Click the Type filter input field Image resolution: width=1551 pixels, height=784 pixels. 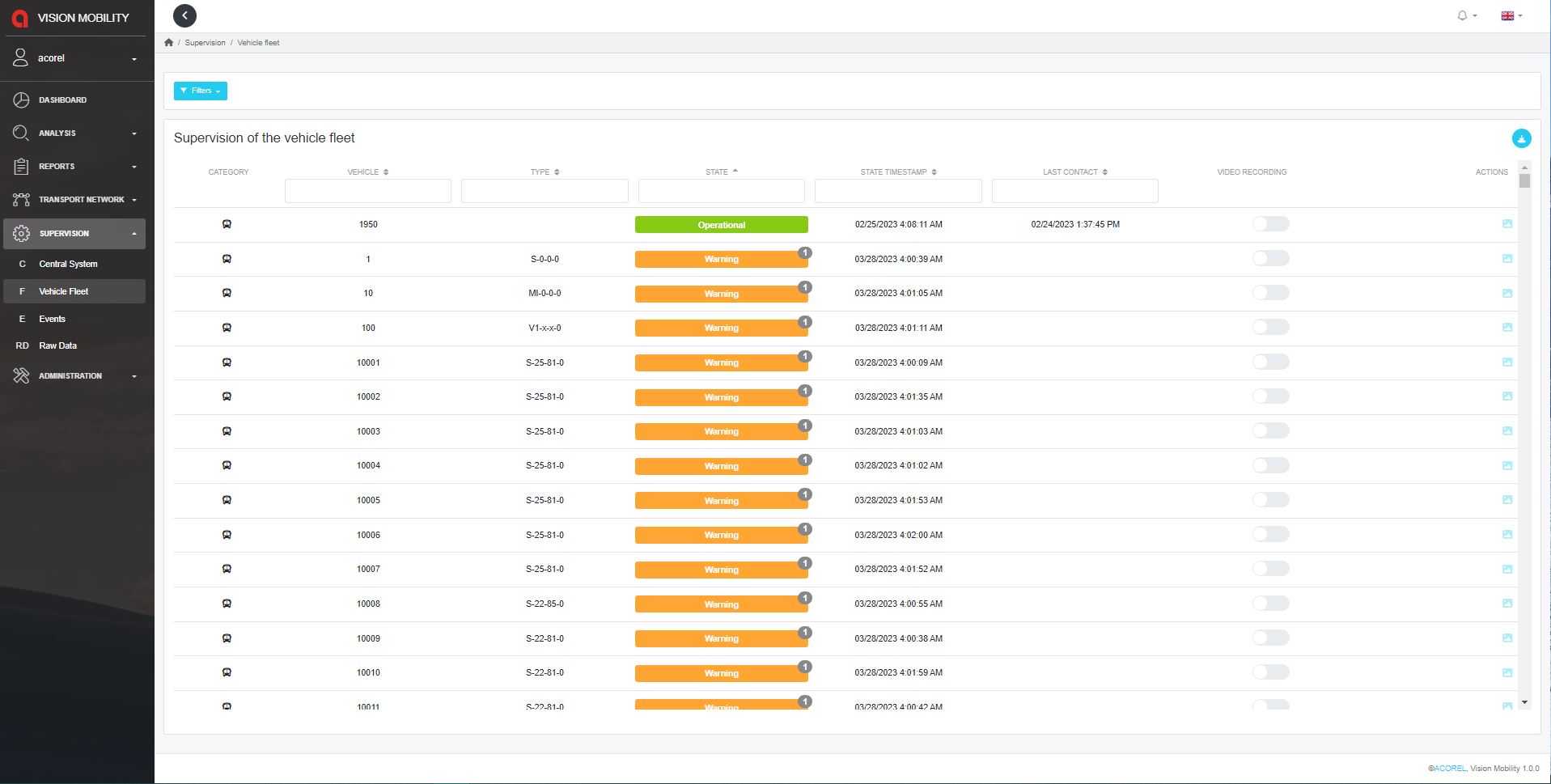(545, 191)
